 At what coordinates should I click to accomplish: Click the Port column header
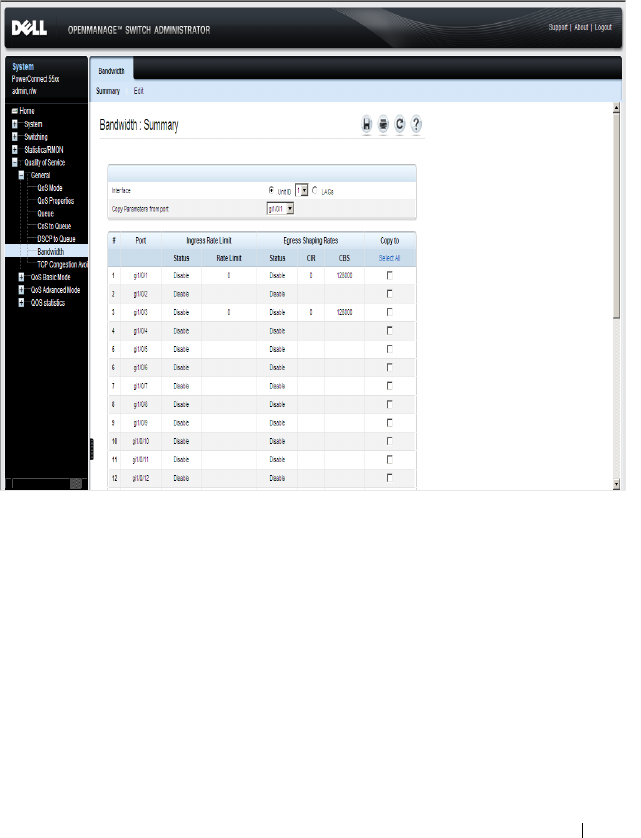pyautogui.click(x=141, y=241)
